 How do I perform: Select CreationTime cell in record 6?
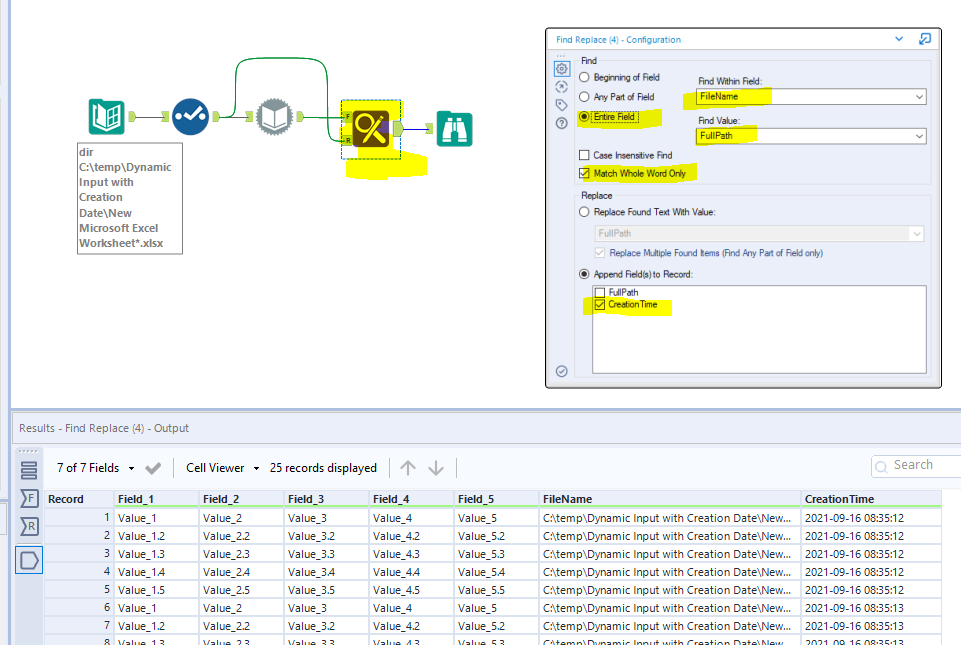click(x=871, y=608)
